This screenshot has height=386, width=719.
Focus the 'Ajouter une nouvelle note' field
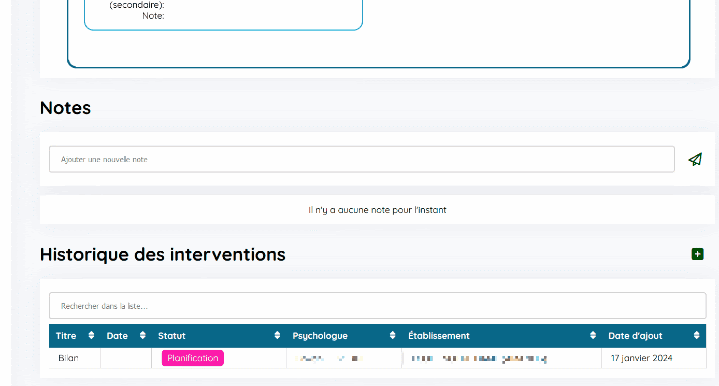pyautogui.click(x=362, y=160)
